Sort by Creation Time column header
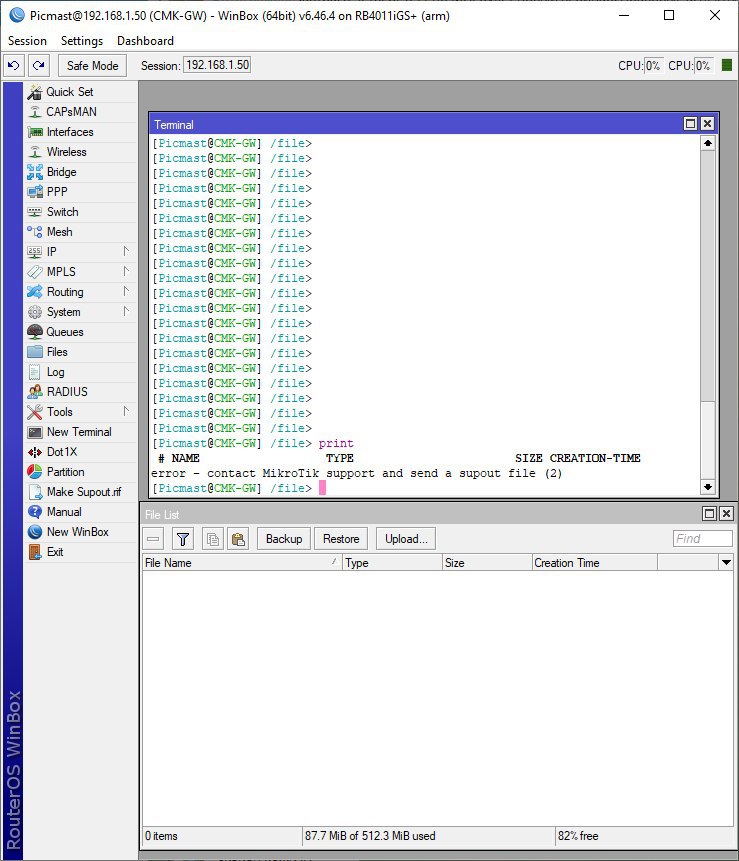739x861 pixels. (x=595, y=562)
